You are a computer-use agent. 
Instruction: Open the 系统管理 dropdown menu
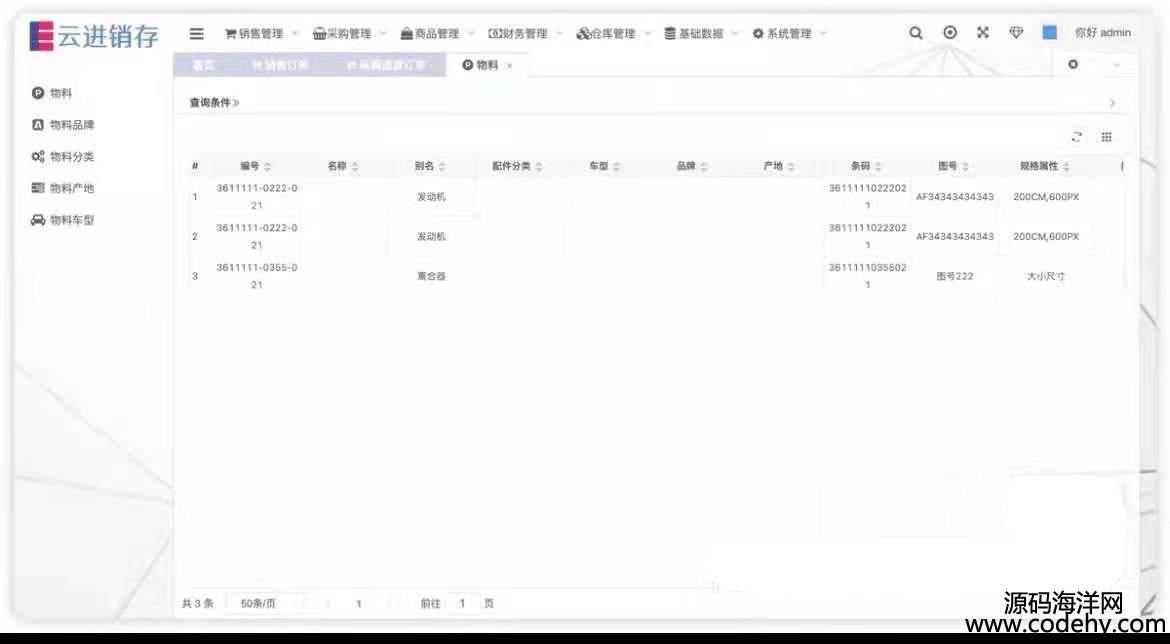point(789,34)
